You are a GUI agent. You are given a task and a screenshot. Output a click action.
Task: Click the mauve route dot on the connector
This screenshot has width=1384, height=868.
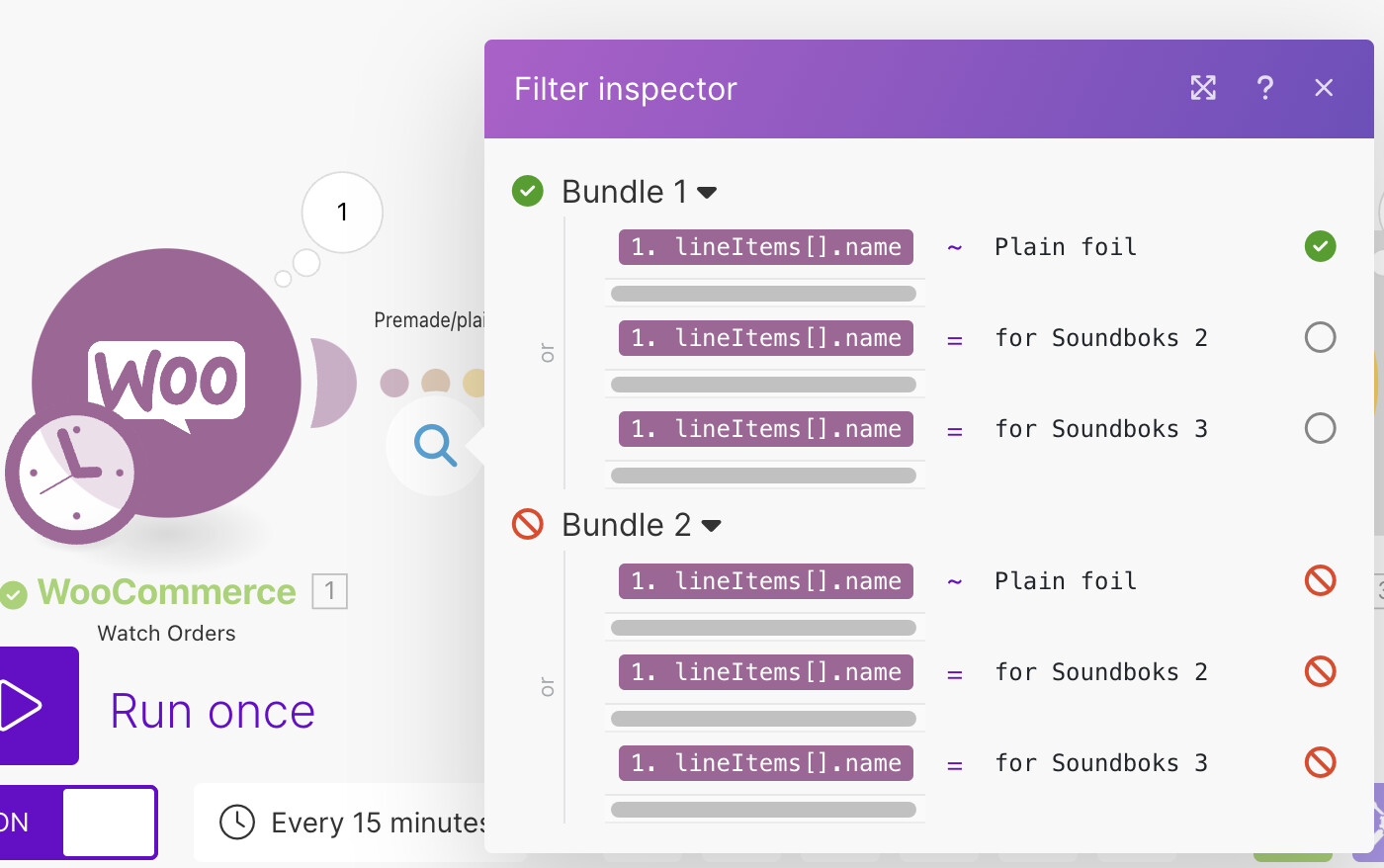coord(394,383)
